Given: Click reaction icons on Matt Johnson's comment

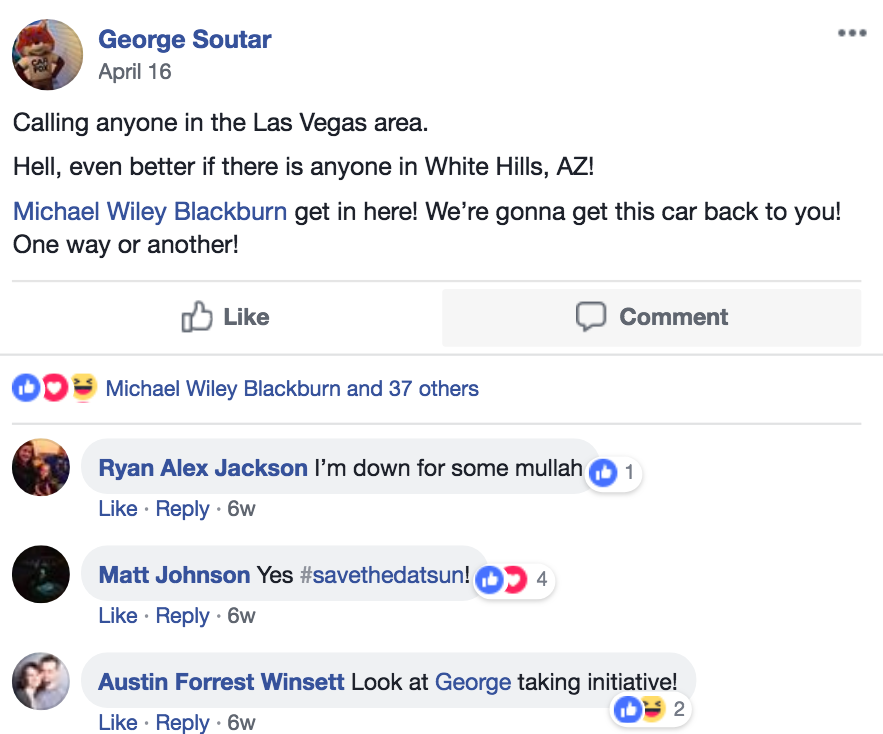Looking at the screenshot, I should pos(501,580).
